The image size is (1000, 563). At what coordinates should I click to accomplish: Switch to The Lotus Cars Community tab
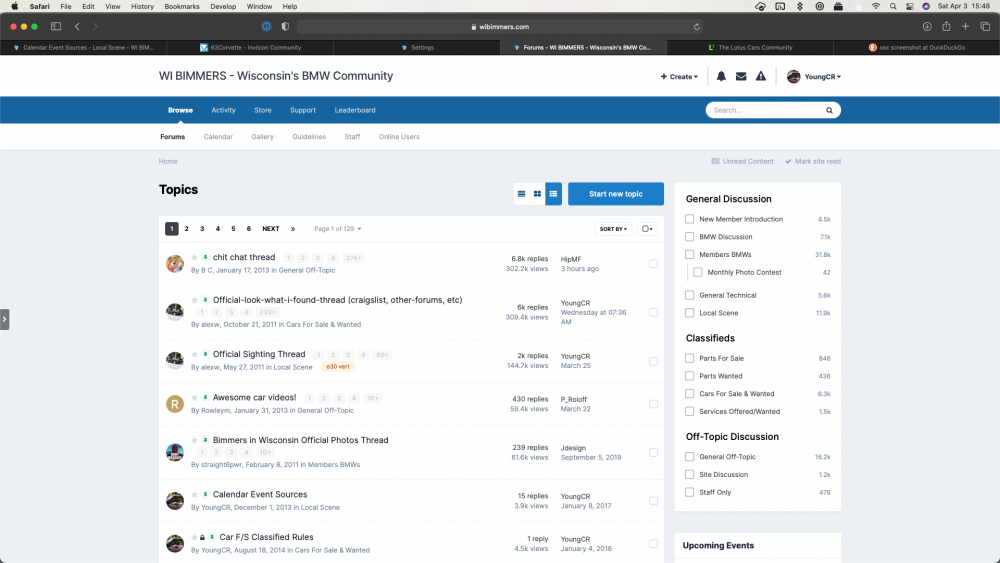pos(750,47)
